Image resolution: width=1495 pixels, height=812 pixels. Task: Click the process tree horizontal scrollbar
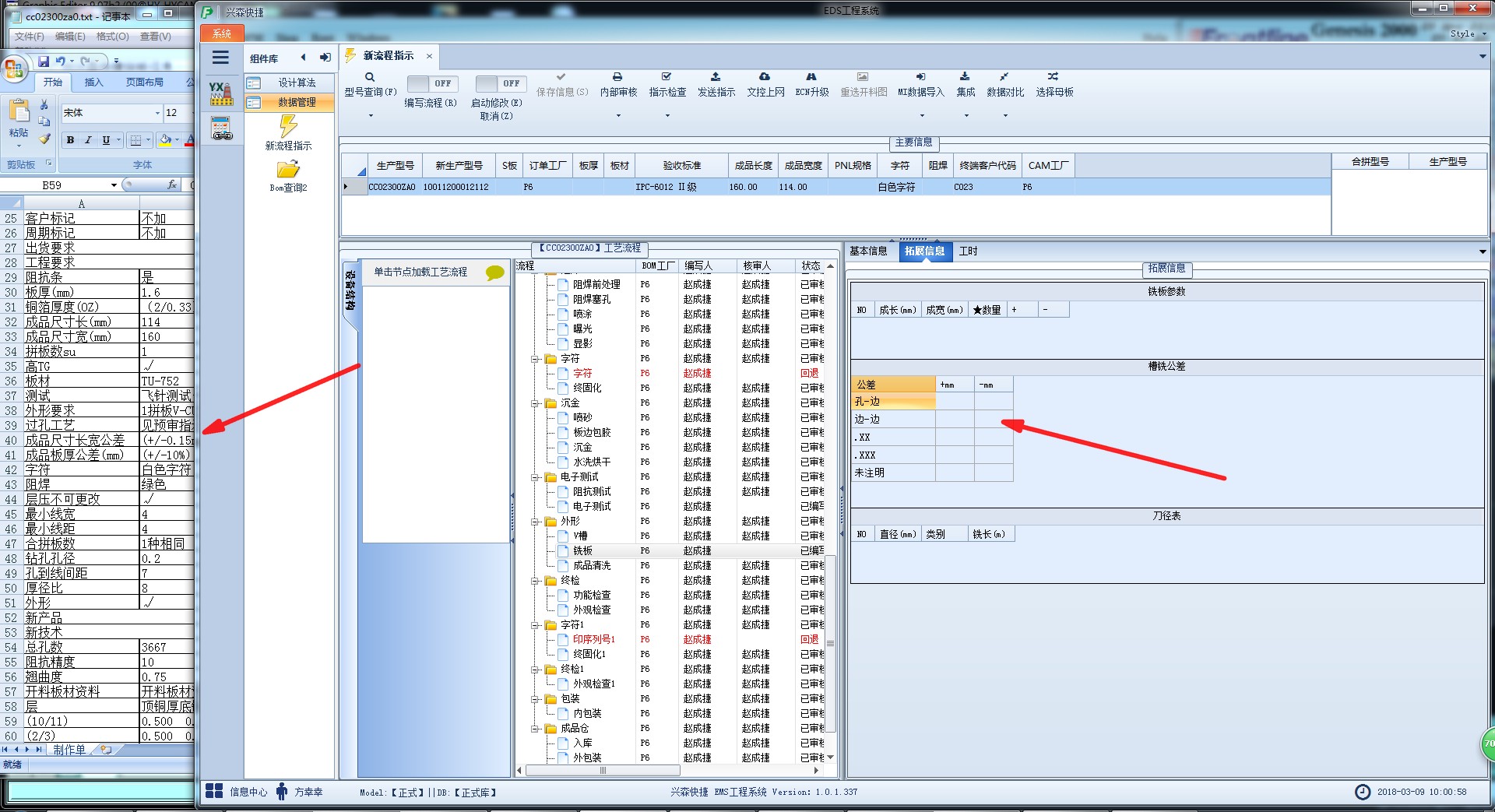(602, 771)
